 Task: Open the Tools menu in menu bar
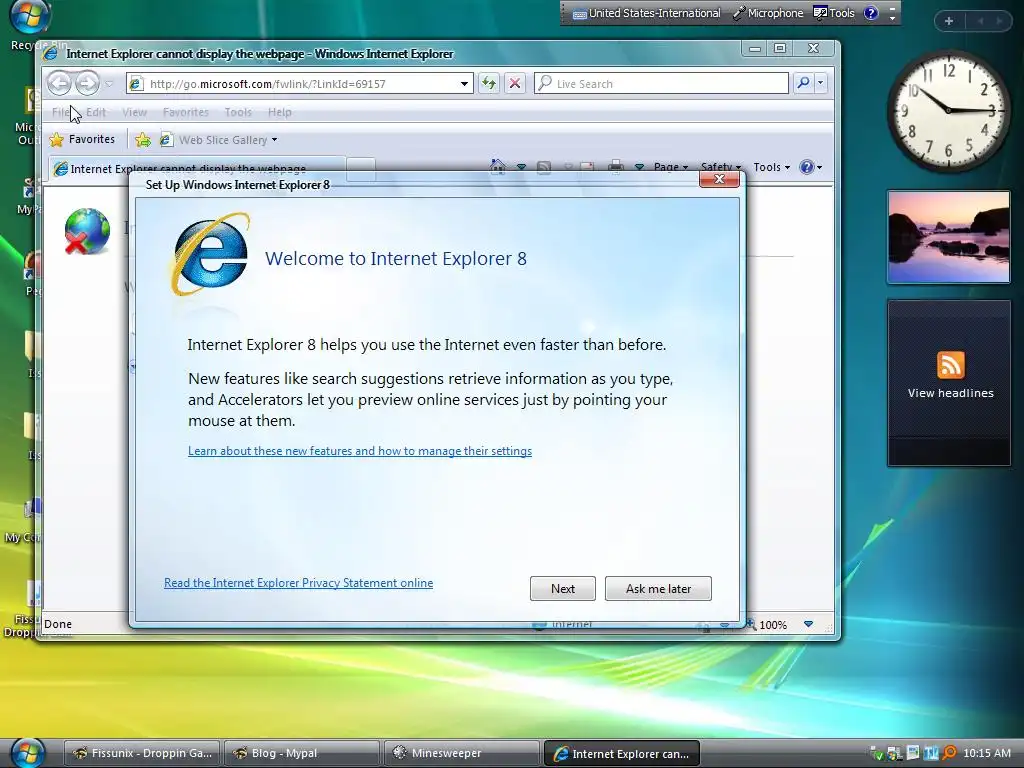point(238,112)
